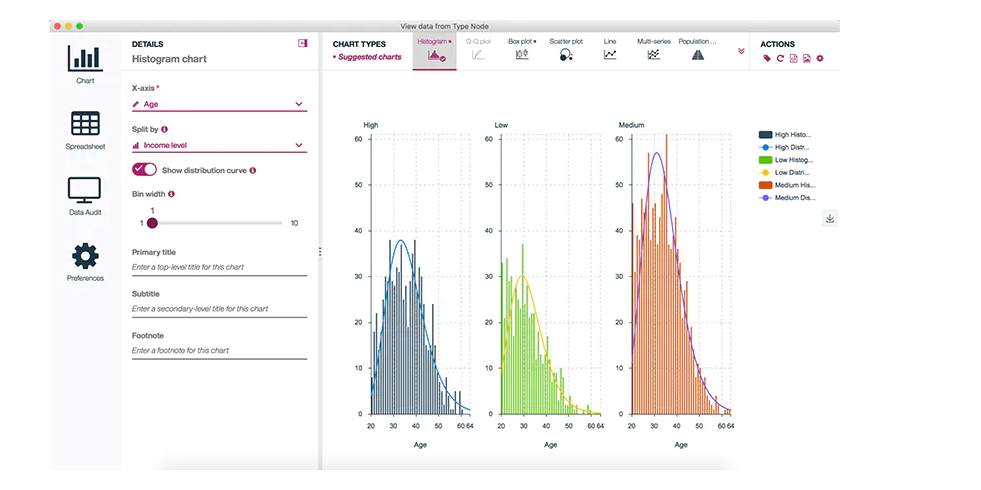Click the tag icon under Actions
Image resolution: width=981 pixels, height=490 pixels.
tap(767, 59)
